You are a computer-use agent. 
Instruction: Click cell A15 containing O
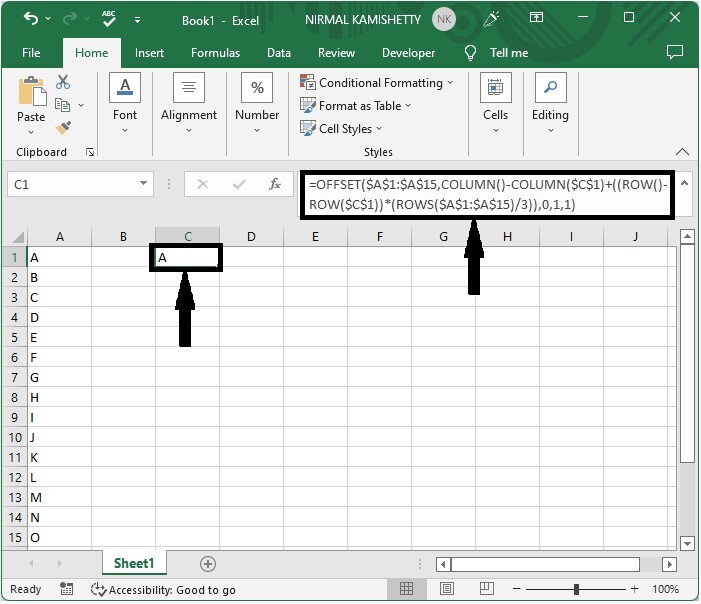(x=60, y=537)
